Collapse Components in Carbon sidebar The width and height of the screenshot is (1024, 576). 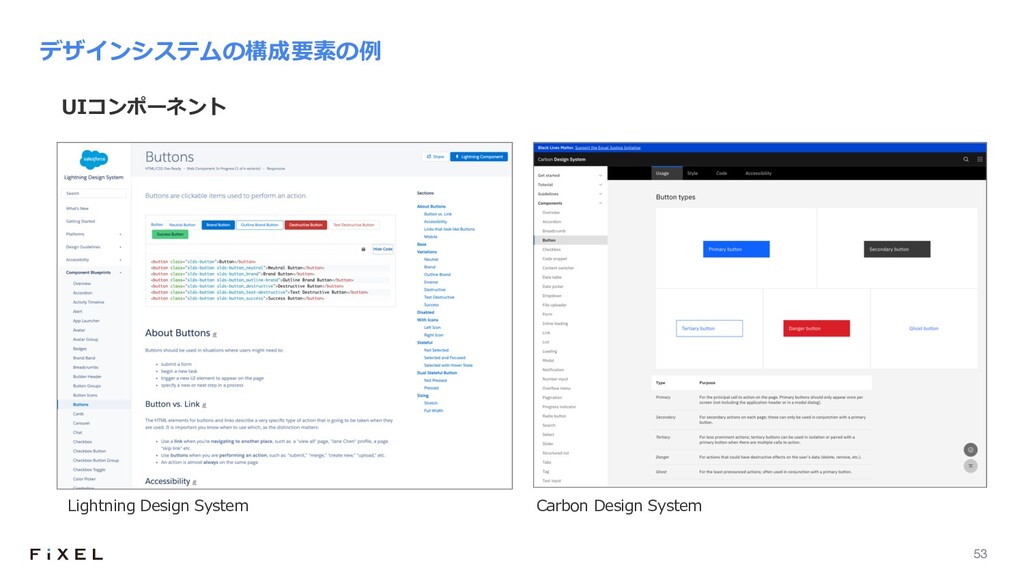[x=600, y=203]
